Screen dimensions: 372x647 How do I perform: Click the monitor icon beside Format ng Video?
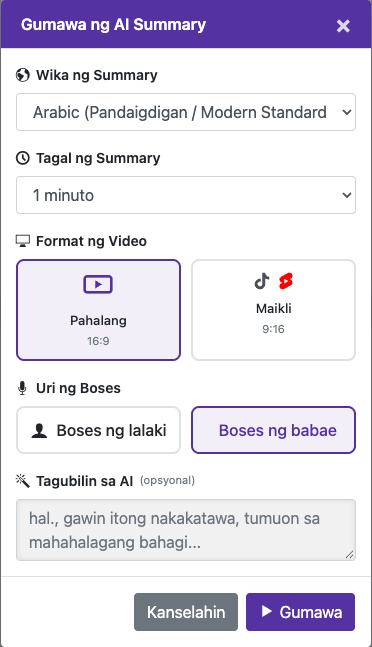click(x=23, y=241)
